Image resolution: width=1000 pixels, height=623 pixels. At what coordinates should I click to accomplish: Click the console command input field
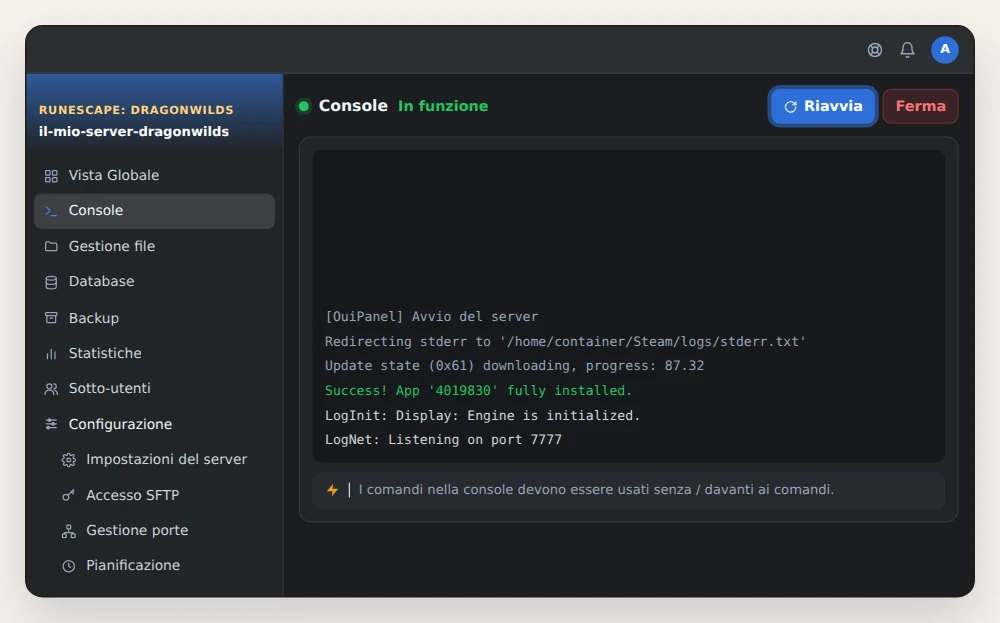click(x=628, y=490)
